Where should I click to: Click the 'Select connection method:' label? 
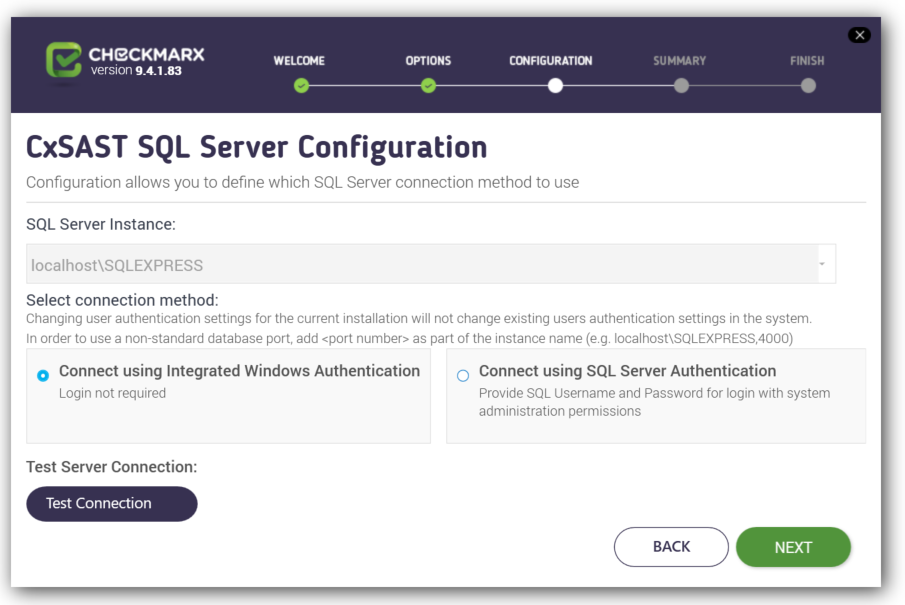click(122, 300)
